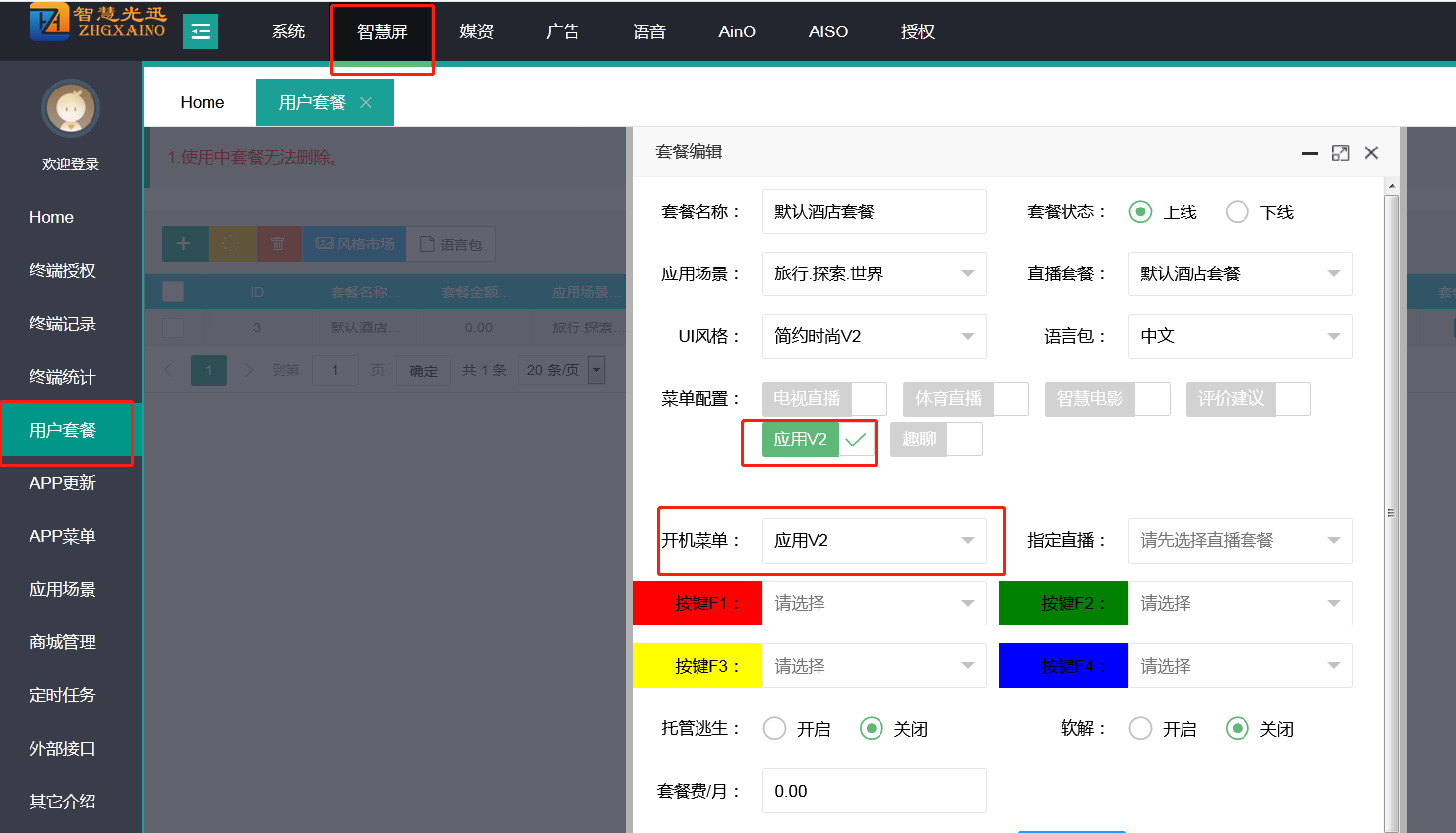Open the red 按键F1 dropdown
1456x833 pixels.
874,604
